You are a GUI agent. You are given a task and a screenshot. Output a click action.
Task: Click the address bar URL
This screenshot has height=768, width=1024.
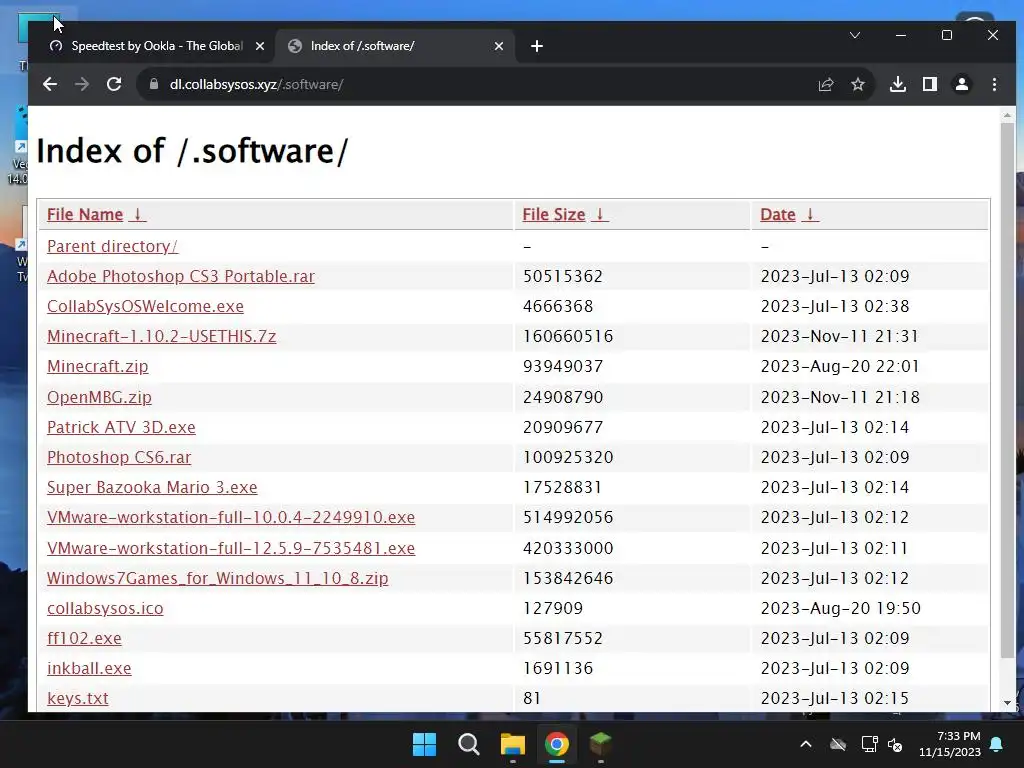click(256, 84)
